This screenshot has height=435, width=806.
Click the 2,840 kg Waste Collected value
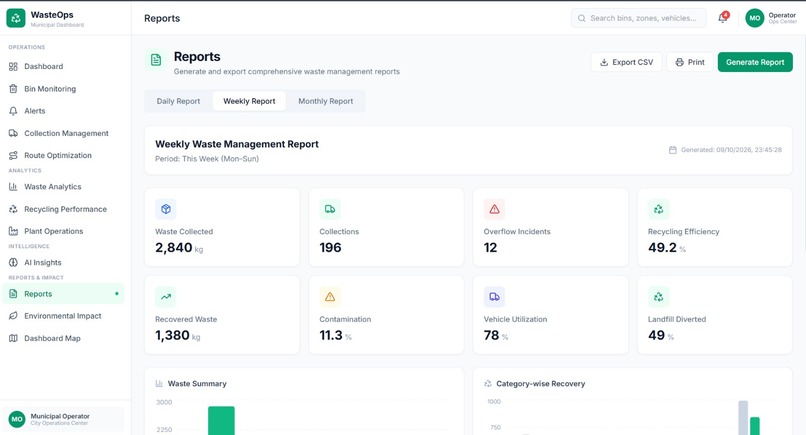point(179,248)
